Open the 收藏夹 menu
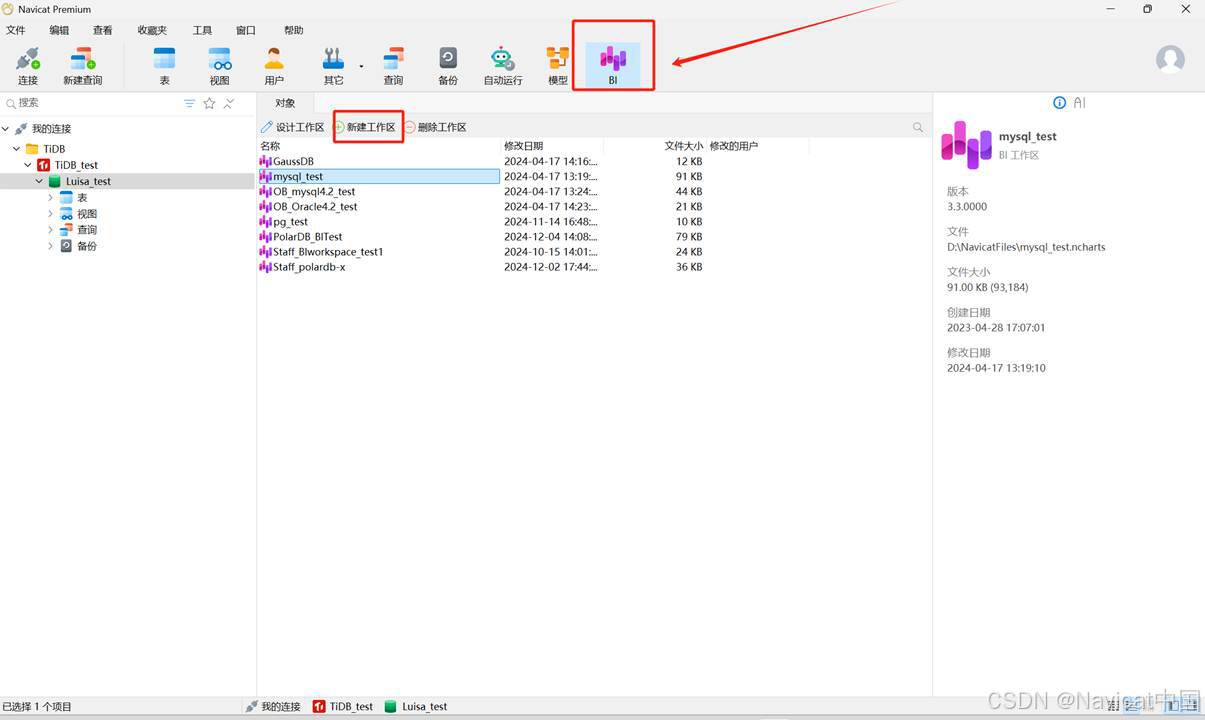This screenshot has height=720, width=1205. [x=153, y=30]
